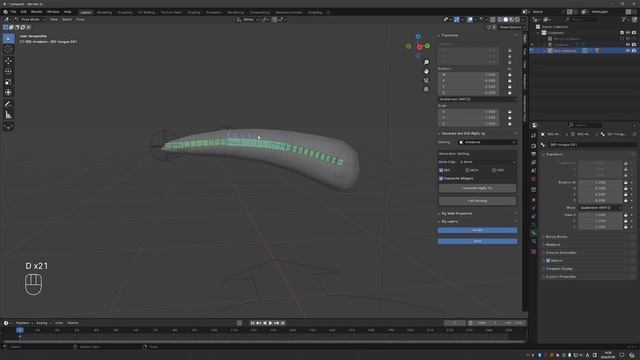640x360 pixels.
Task: Click the outliner search field
Action: pos(582,19)
